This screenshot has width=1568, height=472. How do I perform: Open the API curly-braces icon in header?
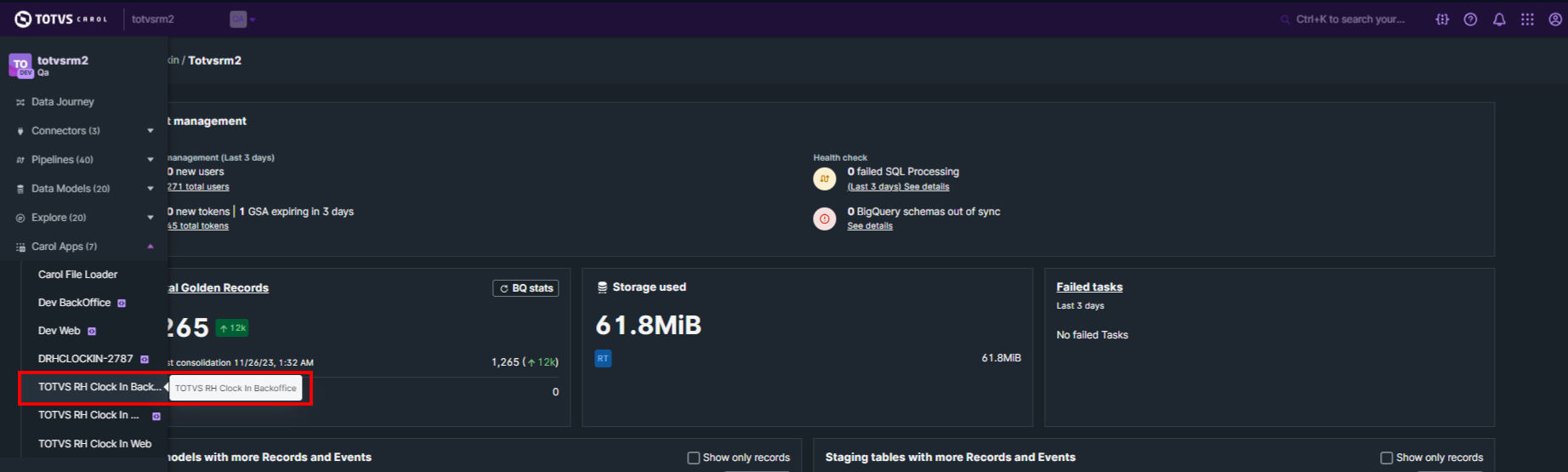[1442, 20]
